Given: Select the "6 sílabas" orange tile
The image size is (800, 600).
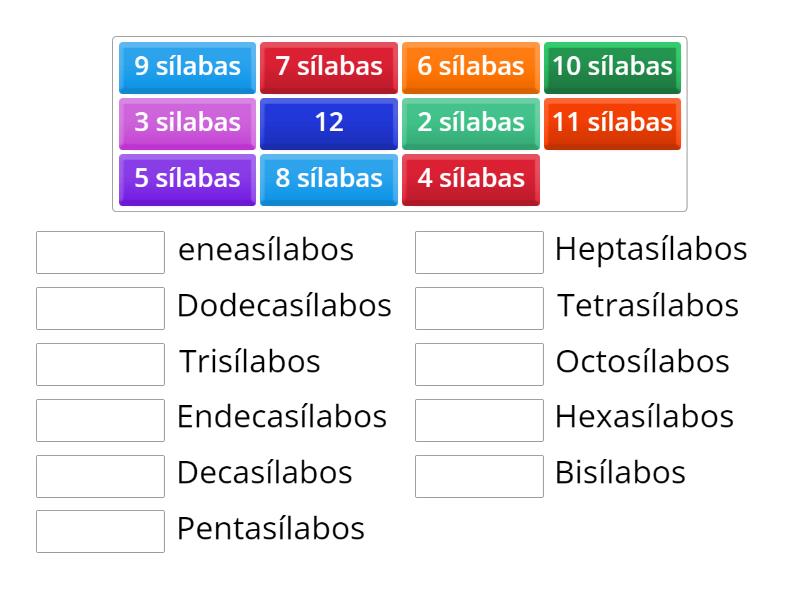Looking at the screenshot, I should [x=470, y=67].
